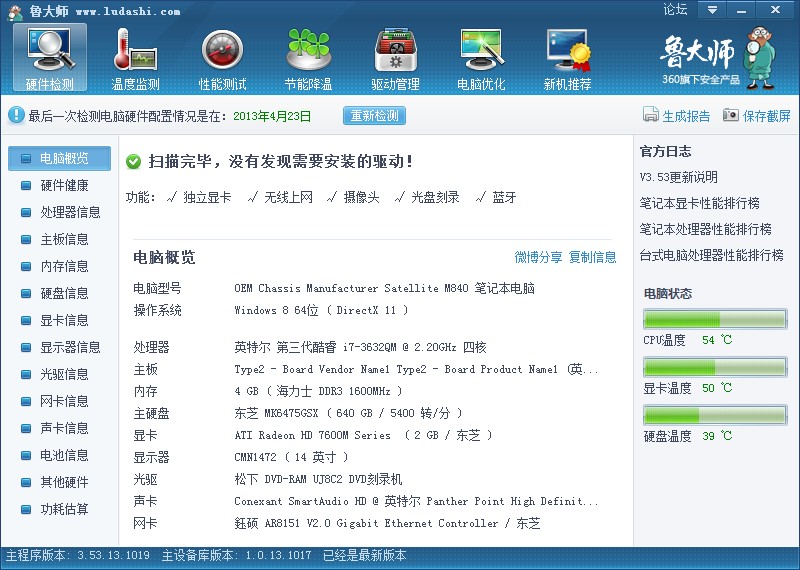800x570 pixels.
Task: Select 显示器信息 in the sidebar
Action: pos(60,348)
